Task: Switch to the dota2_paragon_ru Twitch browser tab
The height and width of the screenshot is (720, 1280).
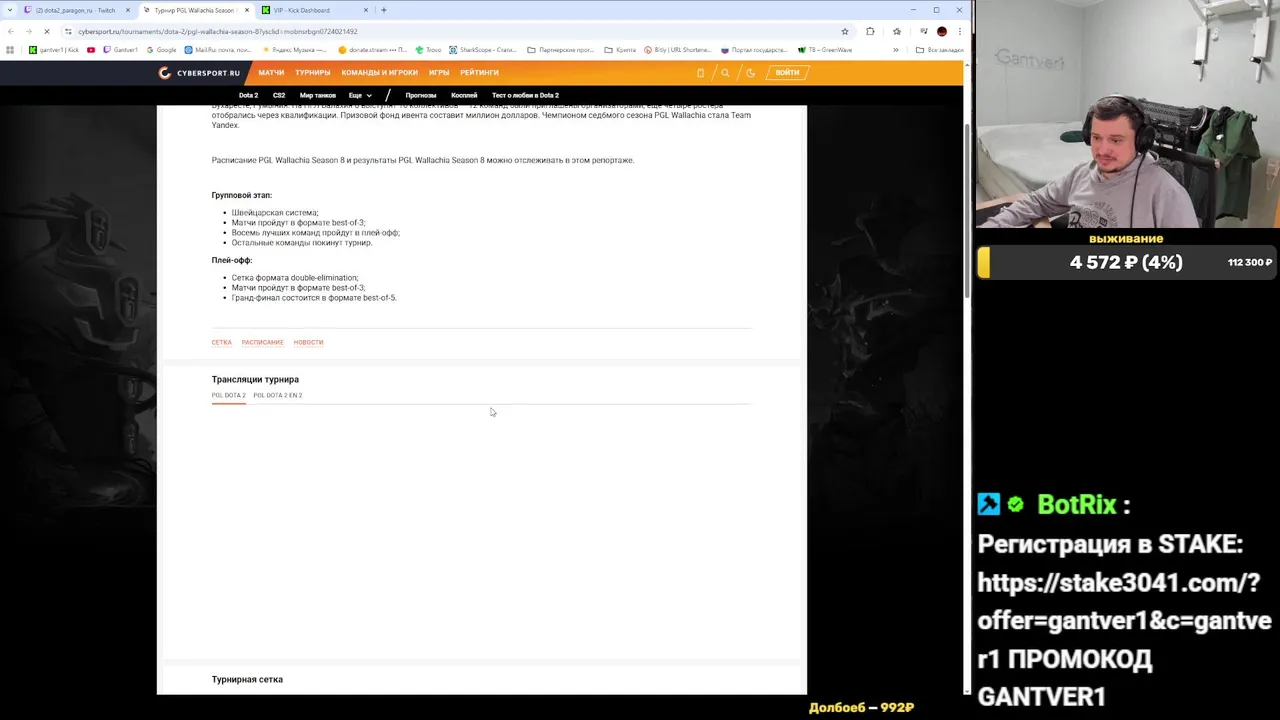Action: coord(75,10)
